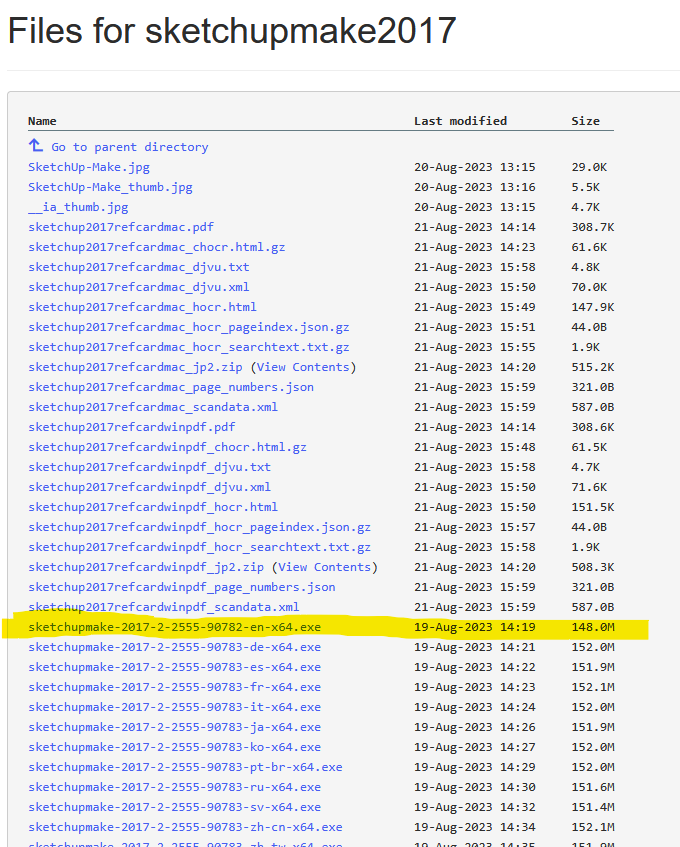Screen dimensions: 680x847
Task: Select date '19-Aug-2023 14:19'
Action: click(475, 627)
